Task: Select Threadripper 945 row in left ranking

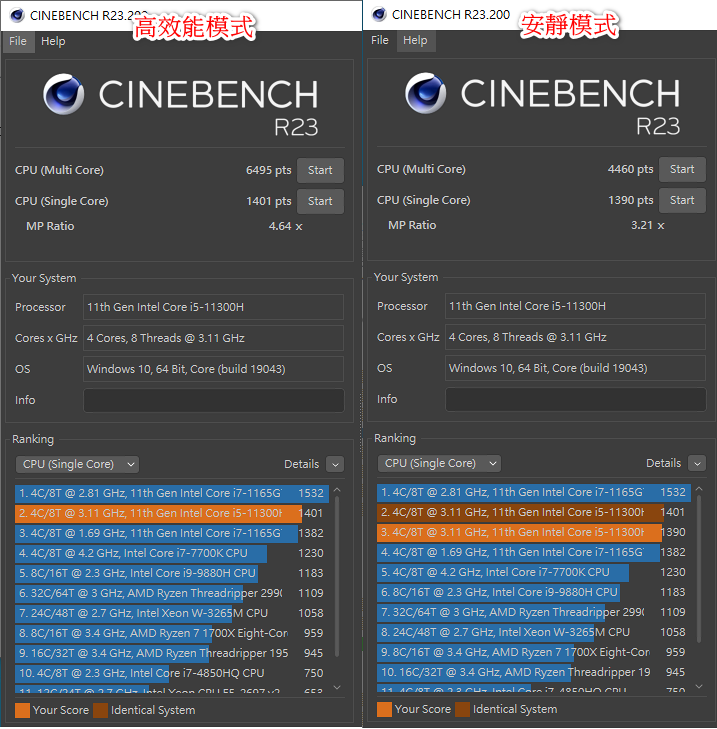Action: pyautogui.click(x=172, y=653)
